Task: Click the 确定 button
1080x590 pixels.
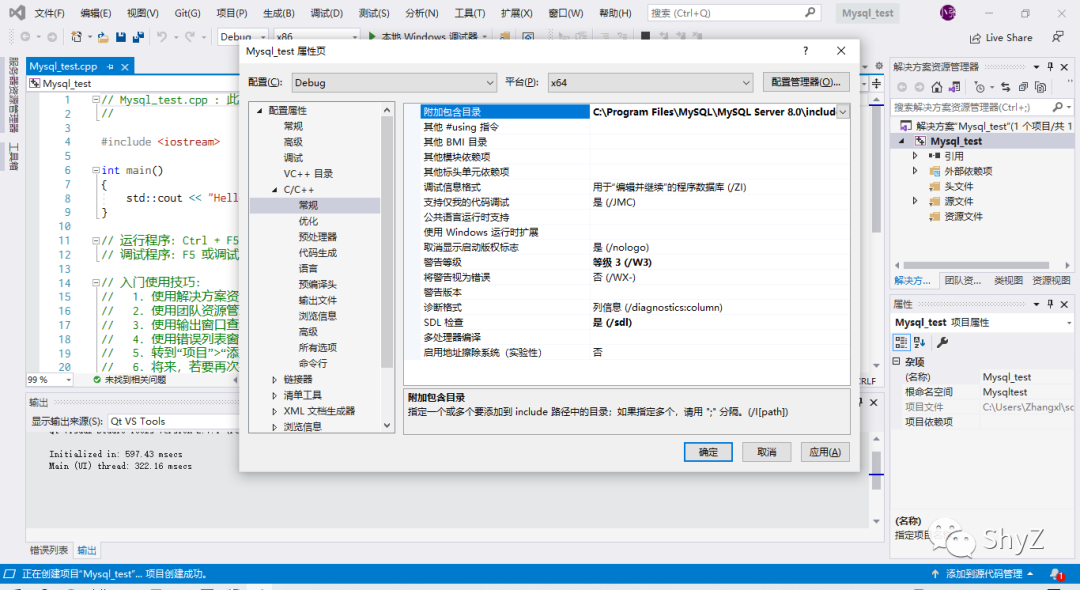Action: (x=708, y=452)
